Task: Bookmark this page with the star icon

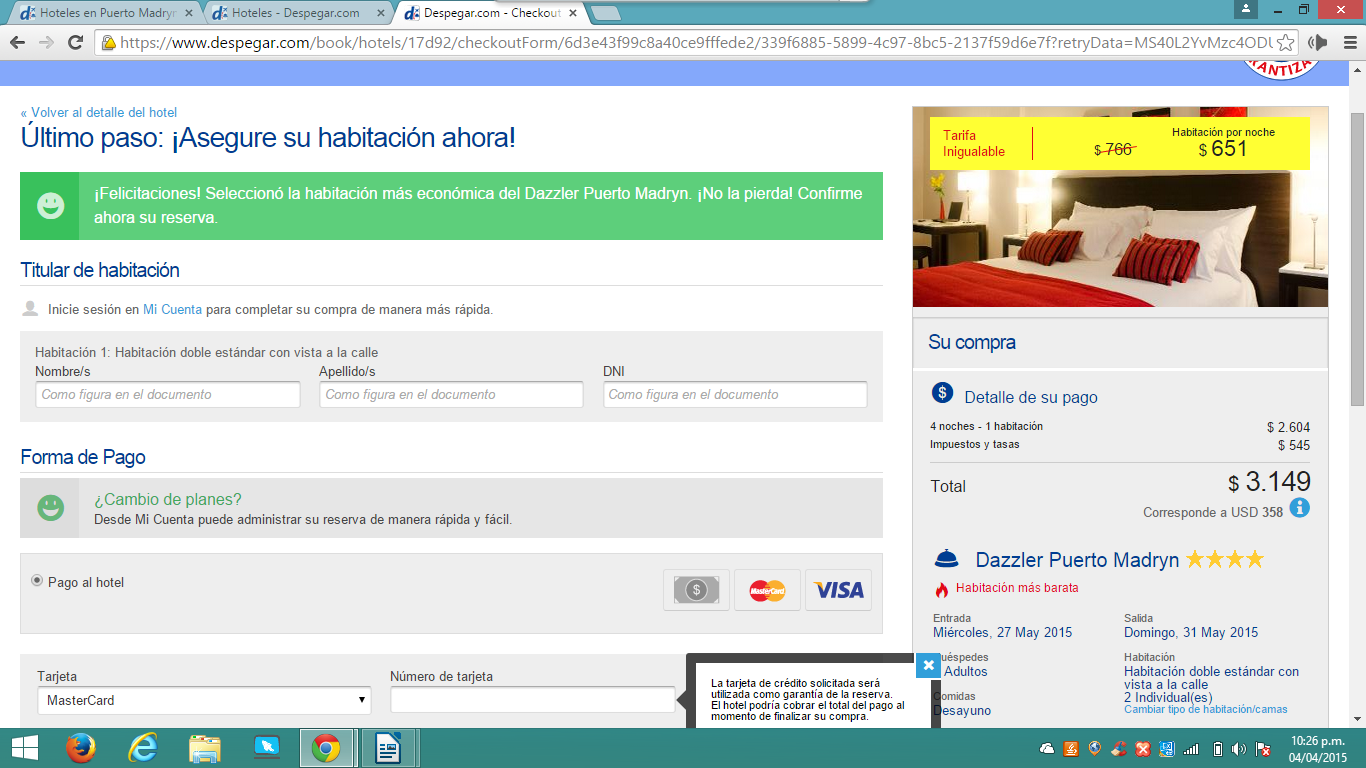Action: (1285, 43)
